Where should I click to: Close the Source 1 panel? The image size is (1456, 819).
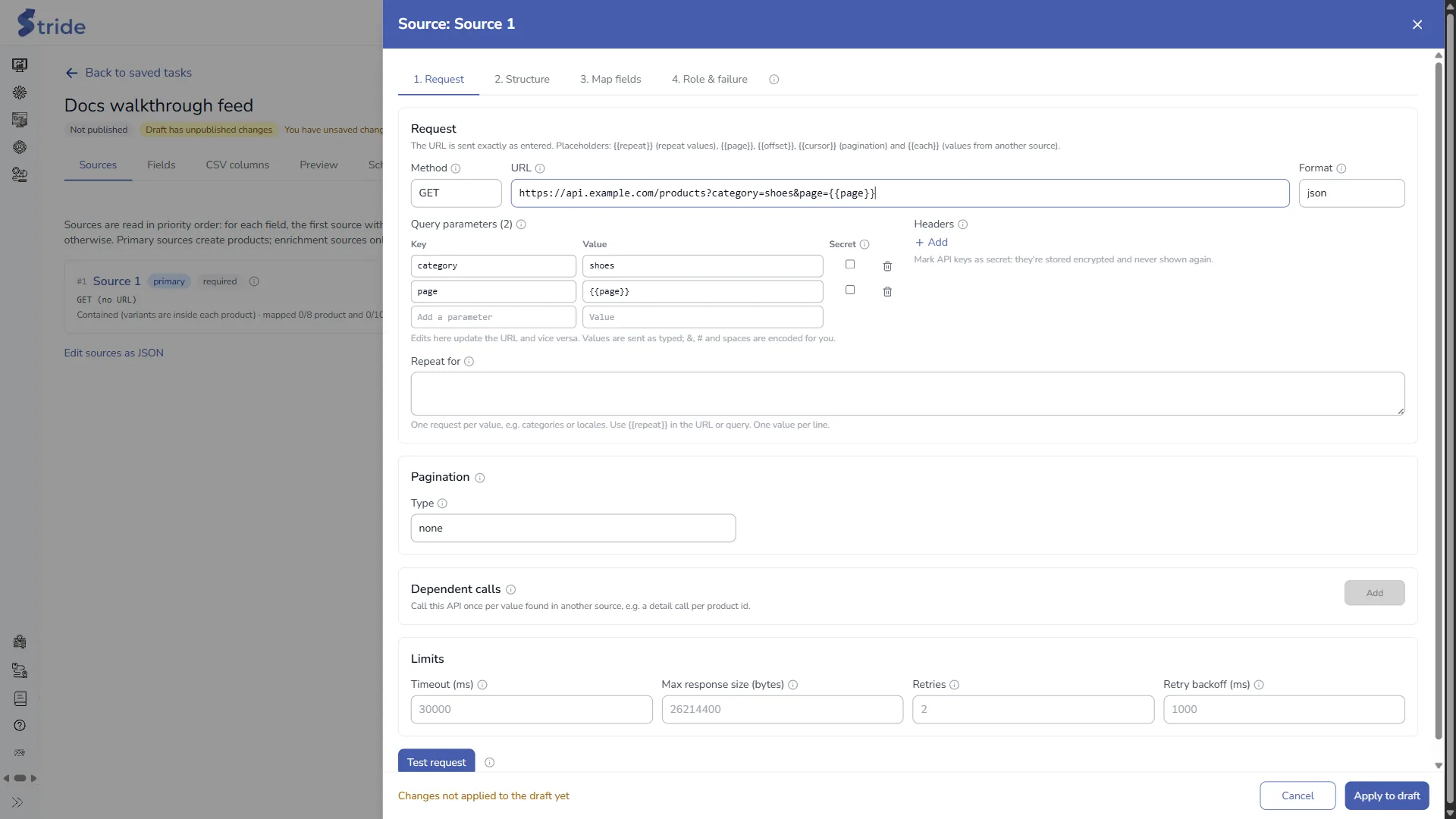[1417, 24]
